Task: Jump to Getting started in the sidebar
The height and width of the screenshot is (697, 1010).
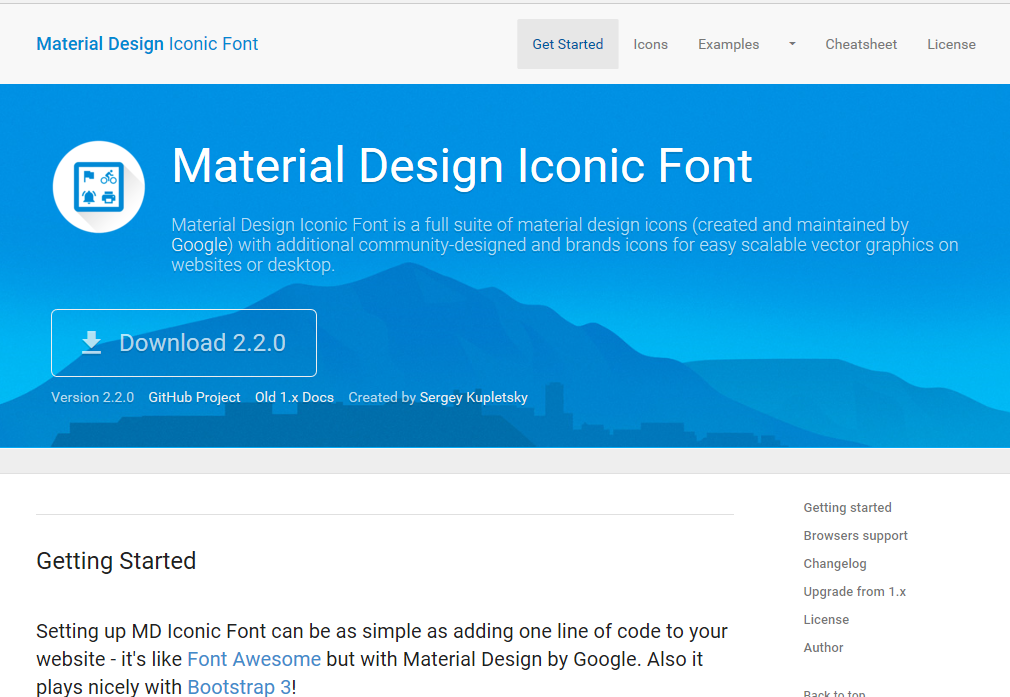Action: pyautogui.click(x=848, y=508)
